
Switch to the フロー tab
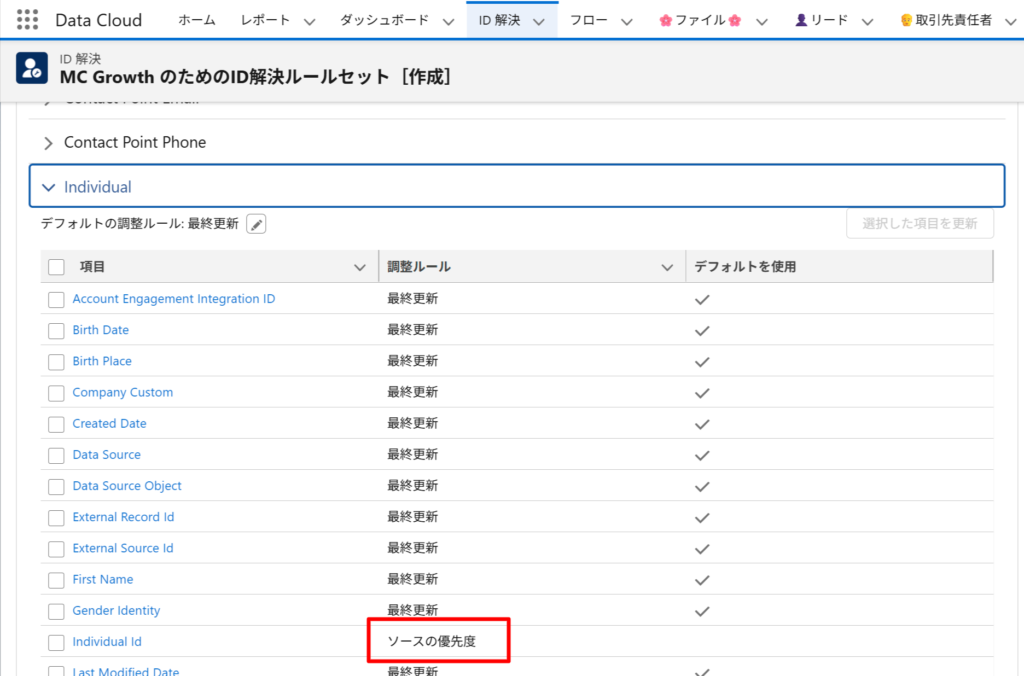click(x=588, y=20)
